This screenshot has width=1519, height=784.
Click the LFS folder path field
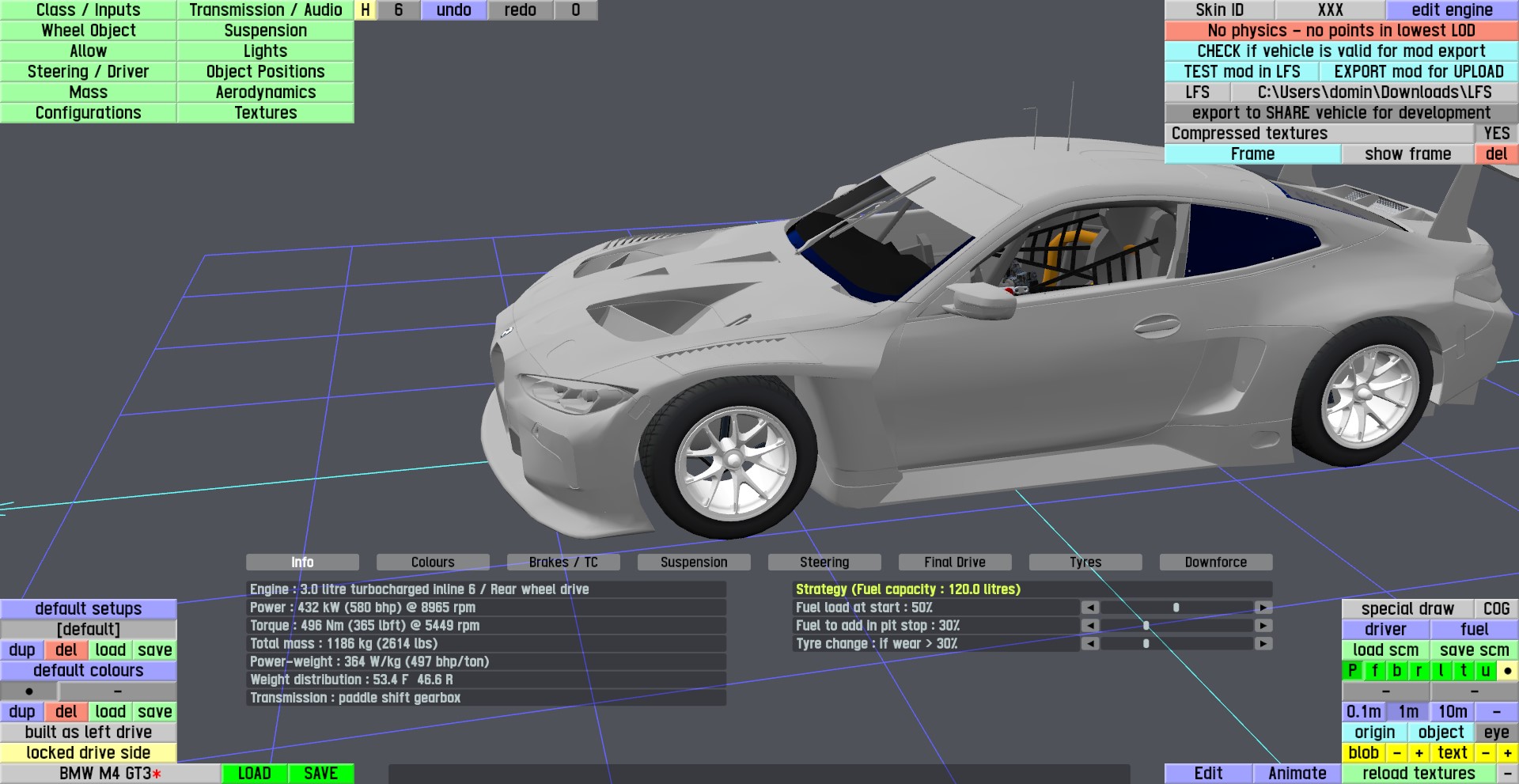[x=1375, y=93]
